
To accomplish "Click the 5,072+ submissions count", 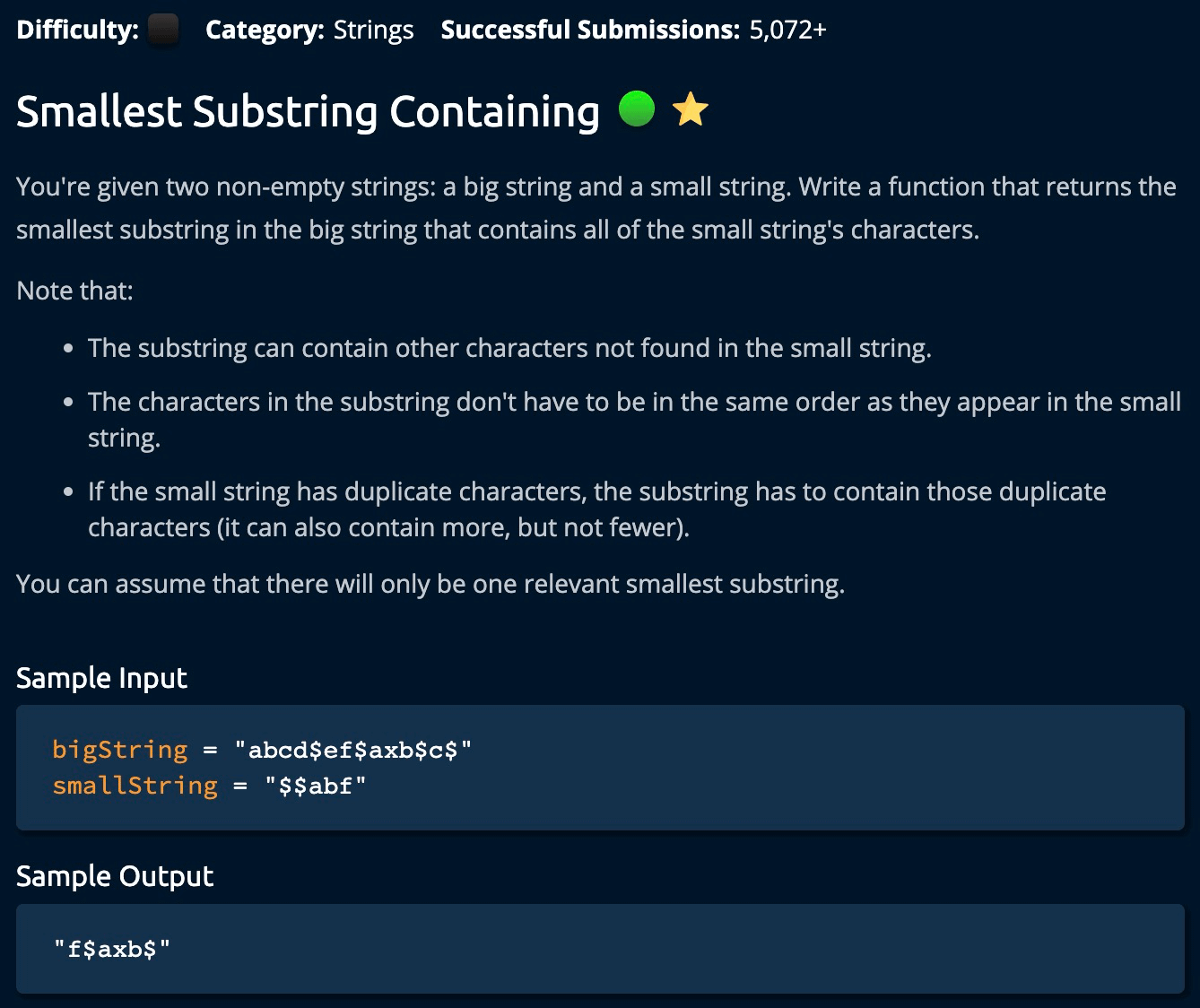I will coord(787,30).
